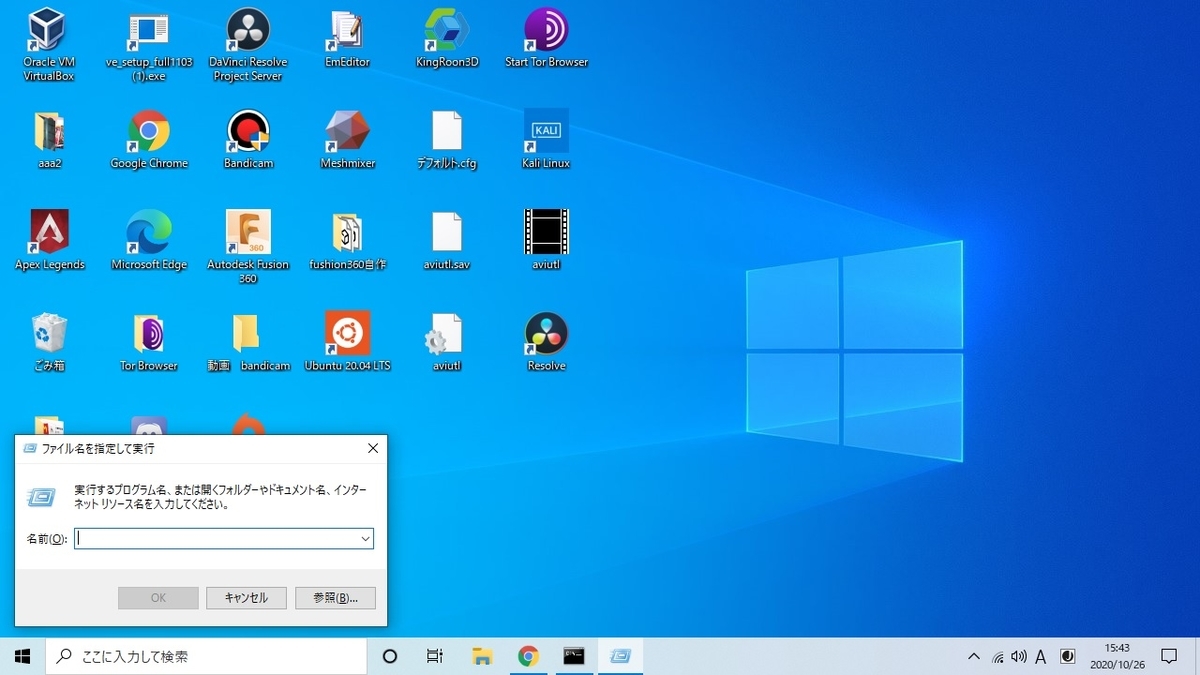
Task: Click the Google Chrome desktop icon
Action: [149, 140]
